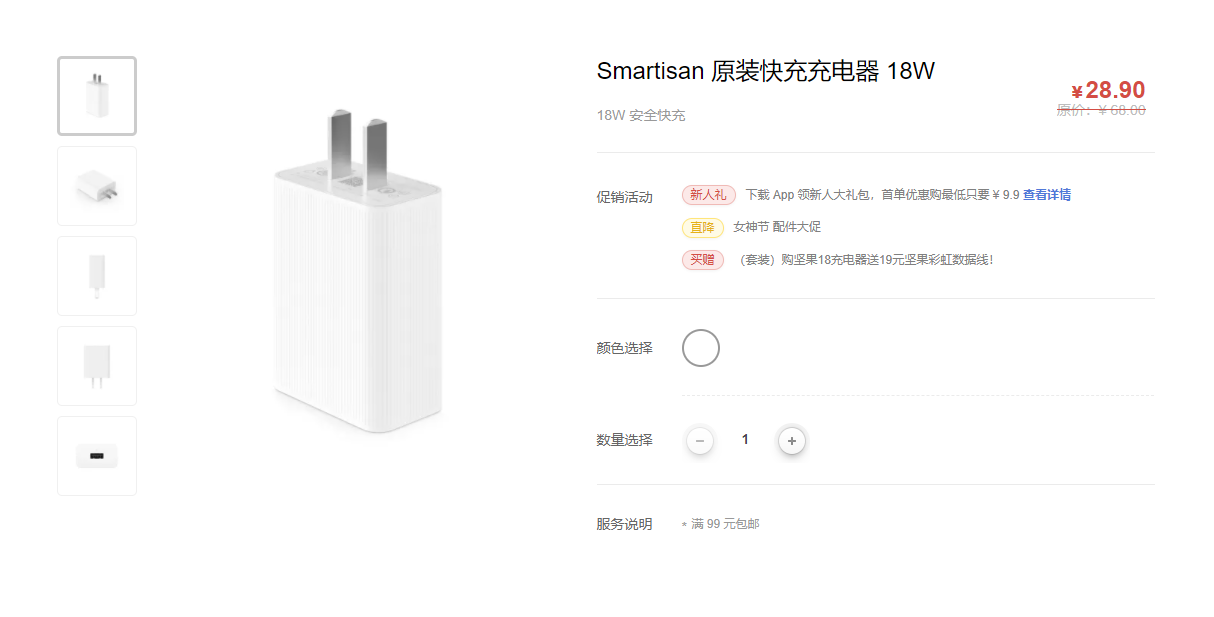The height and width of the screenshot is (617, 1214).
Task: View the angled charger thumbnail
Action: pos(97,186)
